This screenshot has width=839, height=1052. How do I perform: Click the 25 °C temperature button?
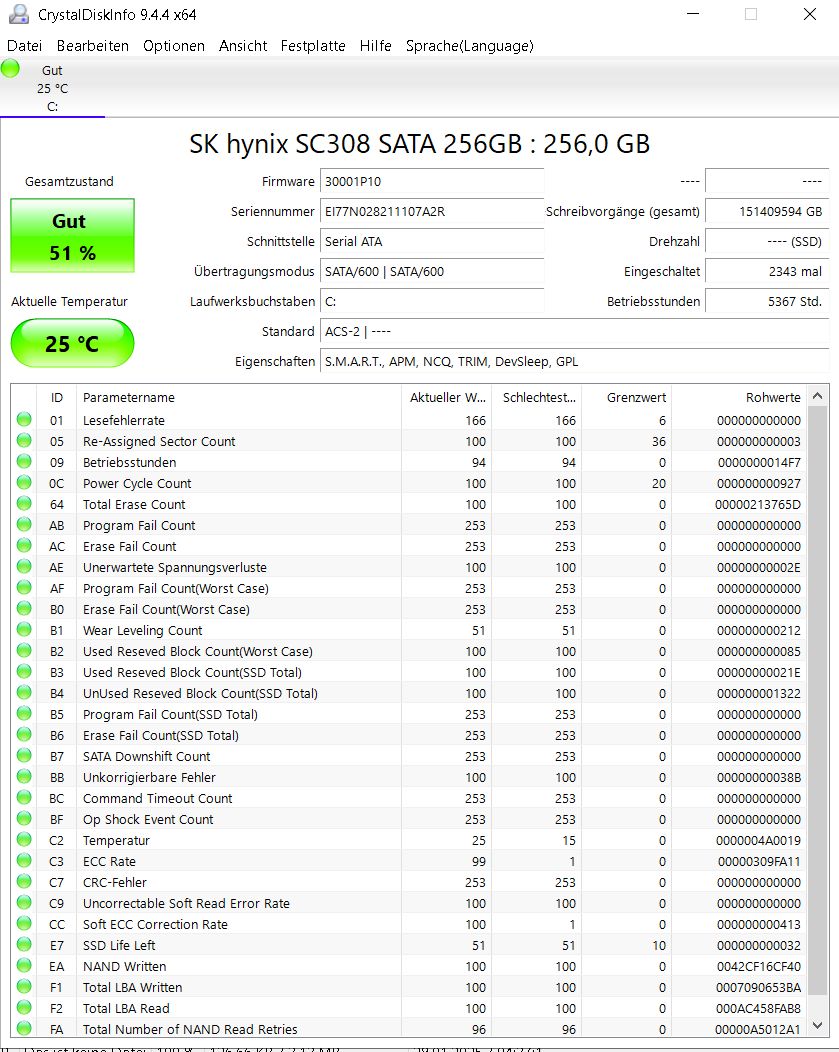(72, 344)
